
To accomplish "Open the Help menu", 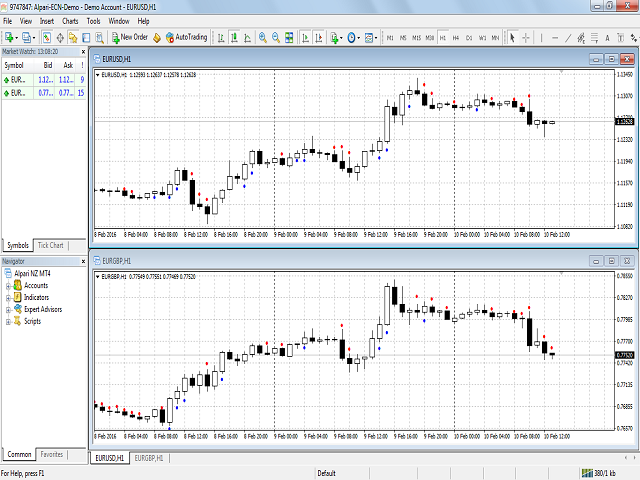I will click(143, 21).
